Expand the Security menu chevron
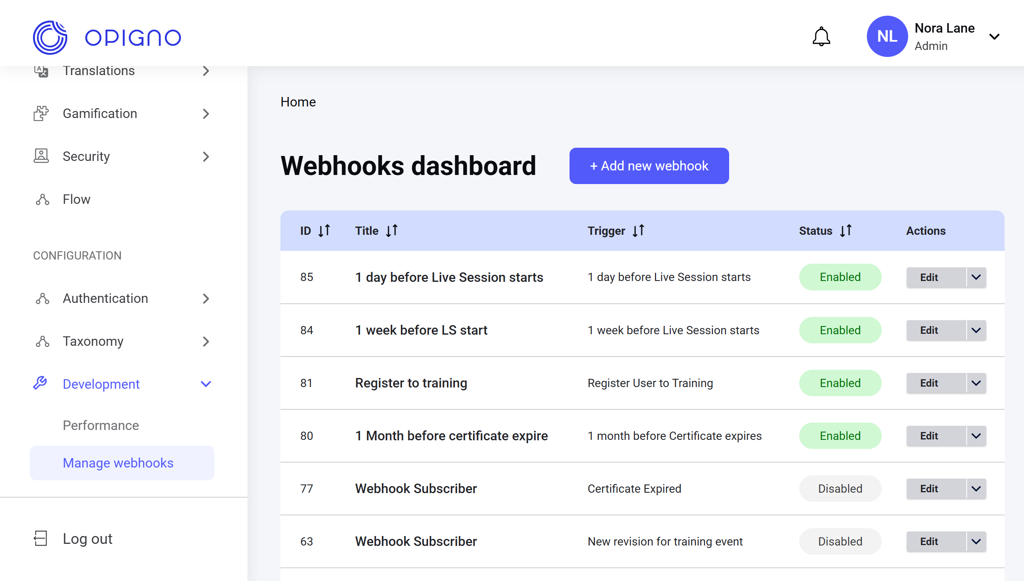The width and height of the screenshot is (1024, 581). click(206, 157)
